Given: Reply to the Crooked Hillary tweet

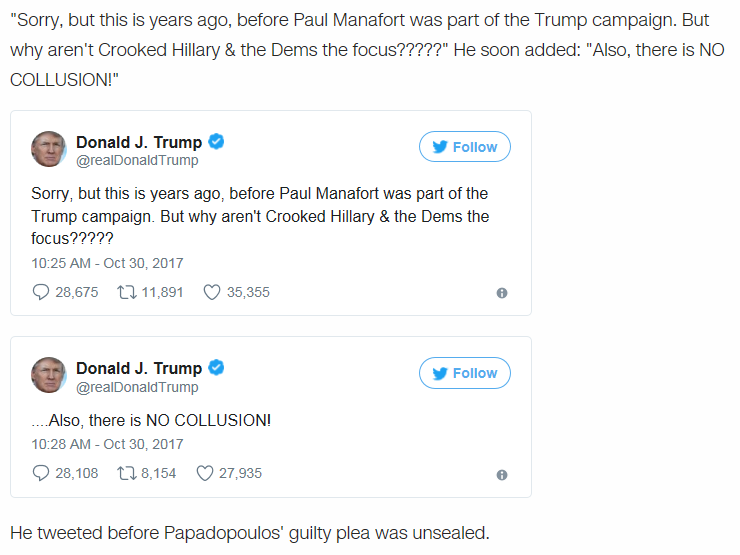Looking at the screenshot, I should [x=41, y=293].
